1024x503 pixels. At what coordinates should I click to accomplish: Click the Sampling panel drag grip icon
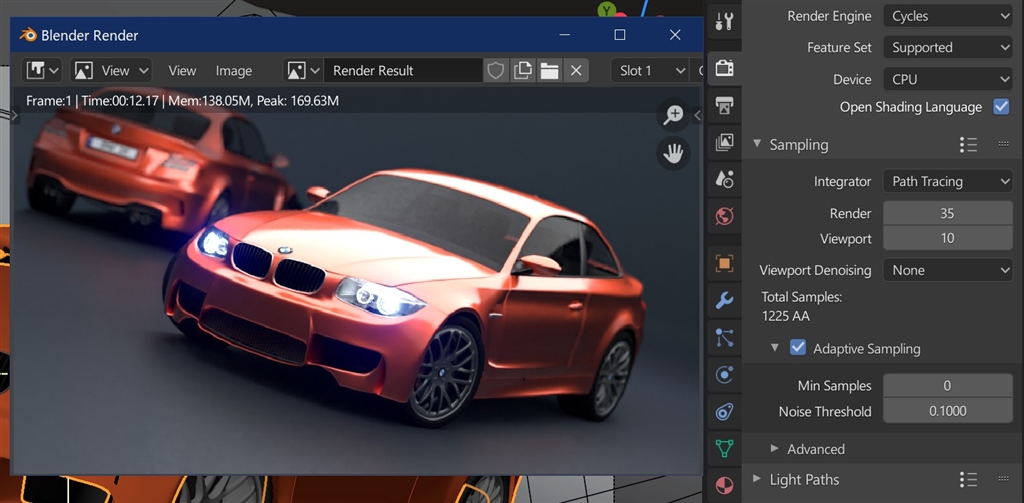tap(1004, 144)
